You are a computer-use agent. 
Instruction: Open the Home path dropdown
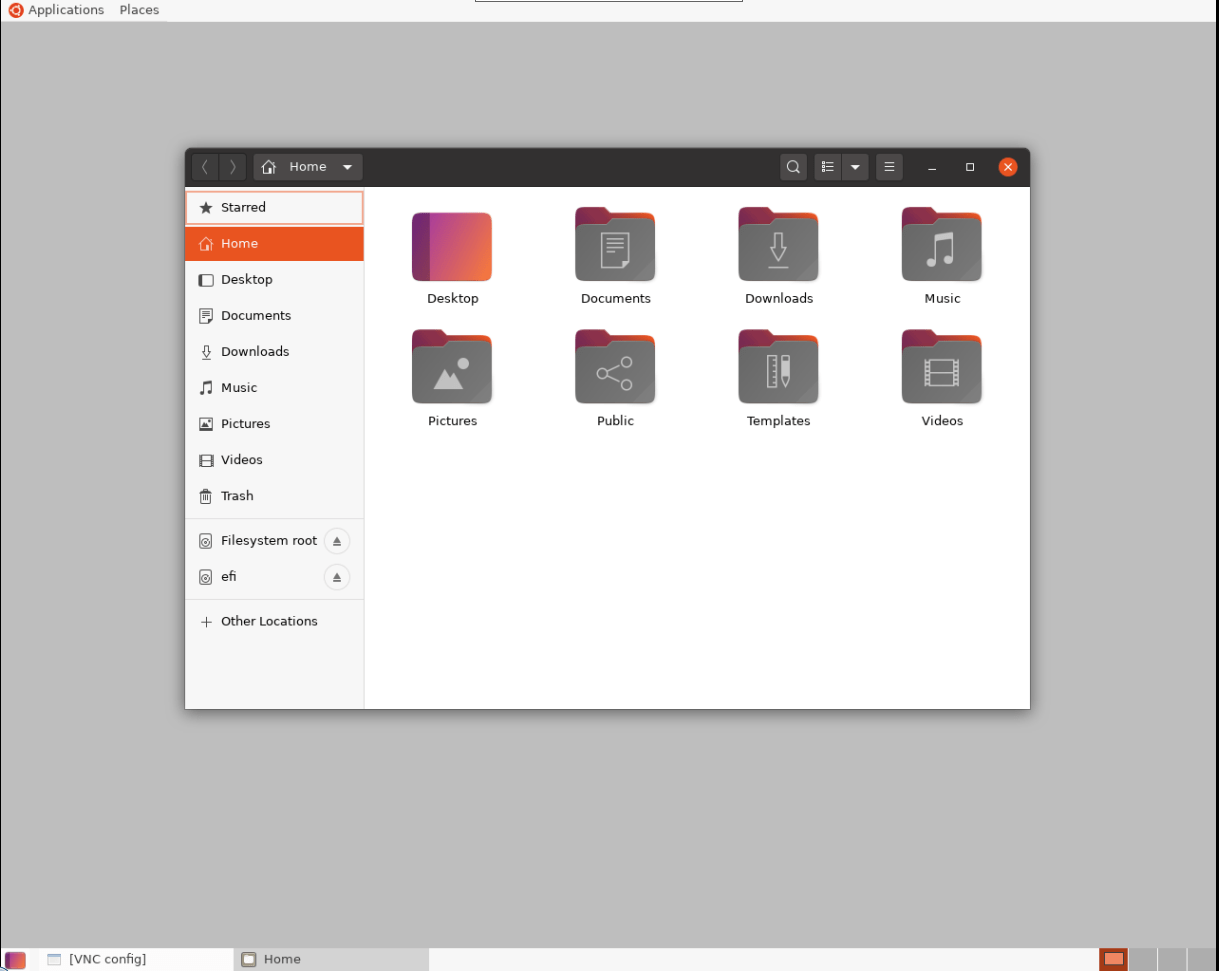[347, 167]
